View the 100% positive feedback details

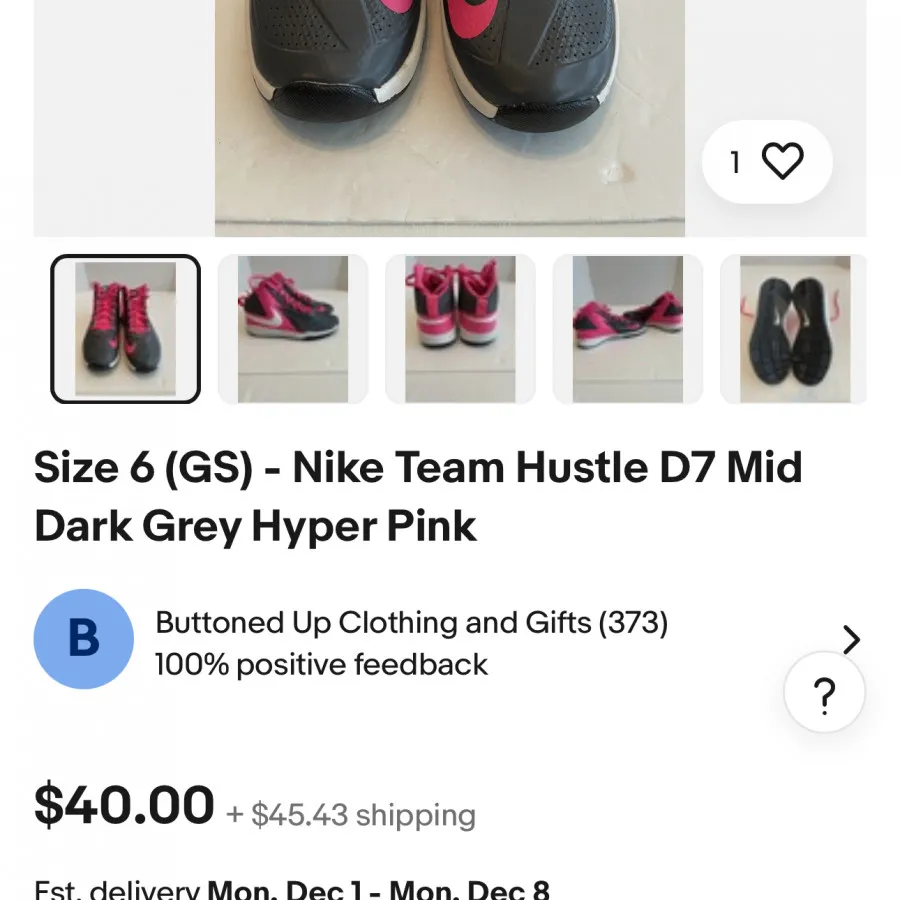coord(322,664)
